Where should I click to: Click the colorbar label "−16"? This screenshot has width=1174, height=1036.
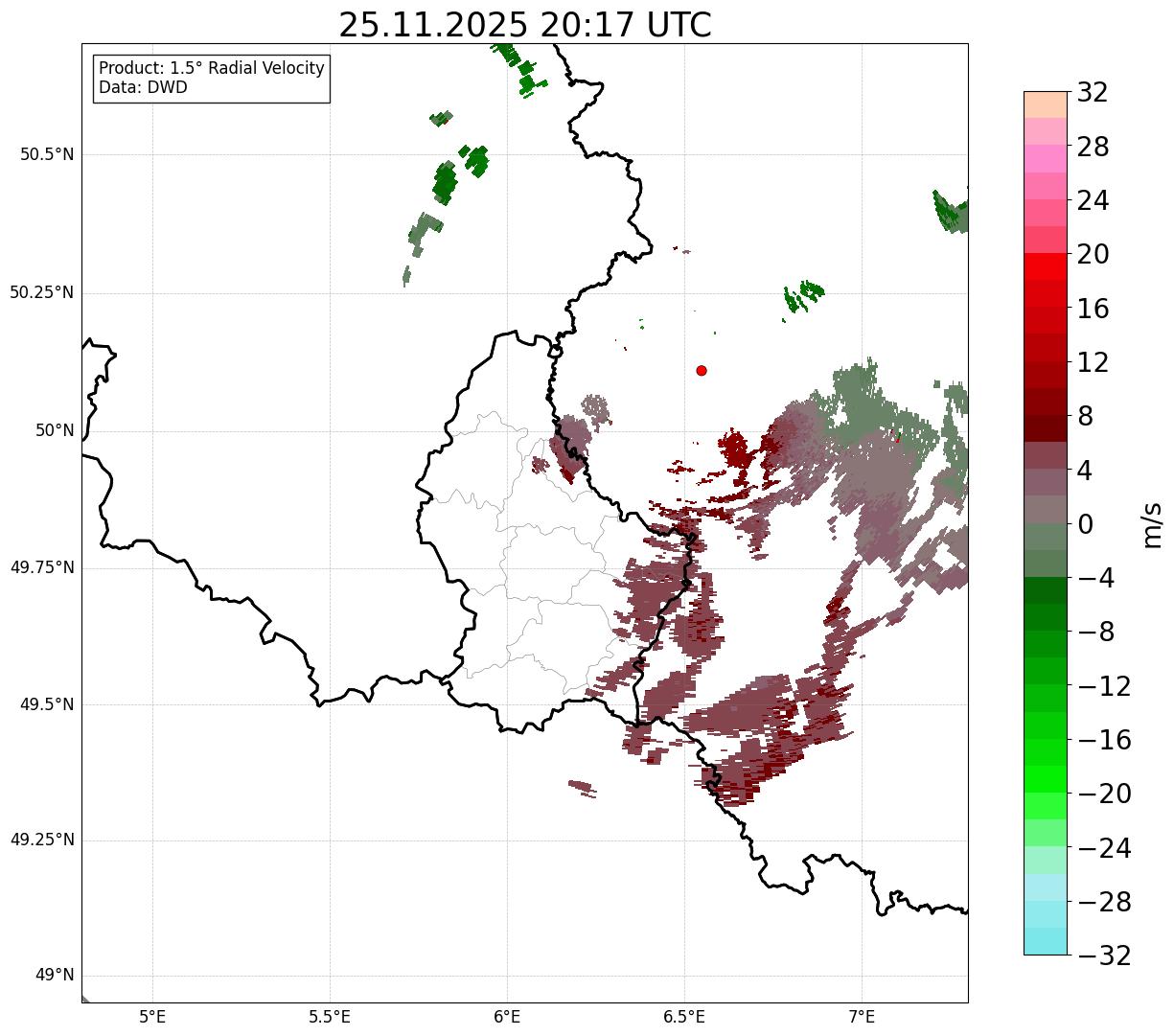pos(1104,741)
